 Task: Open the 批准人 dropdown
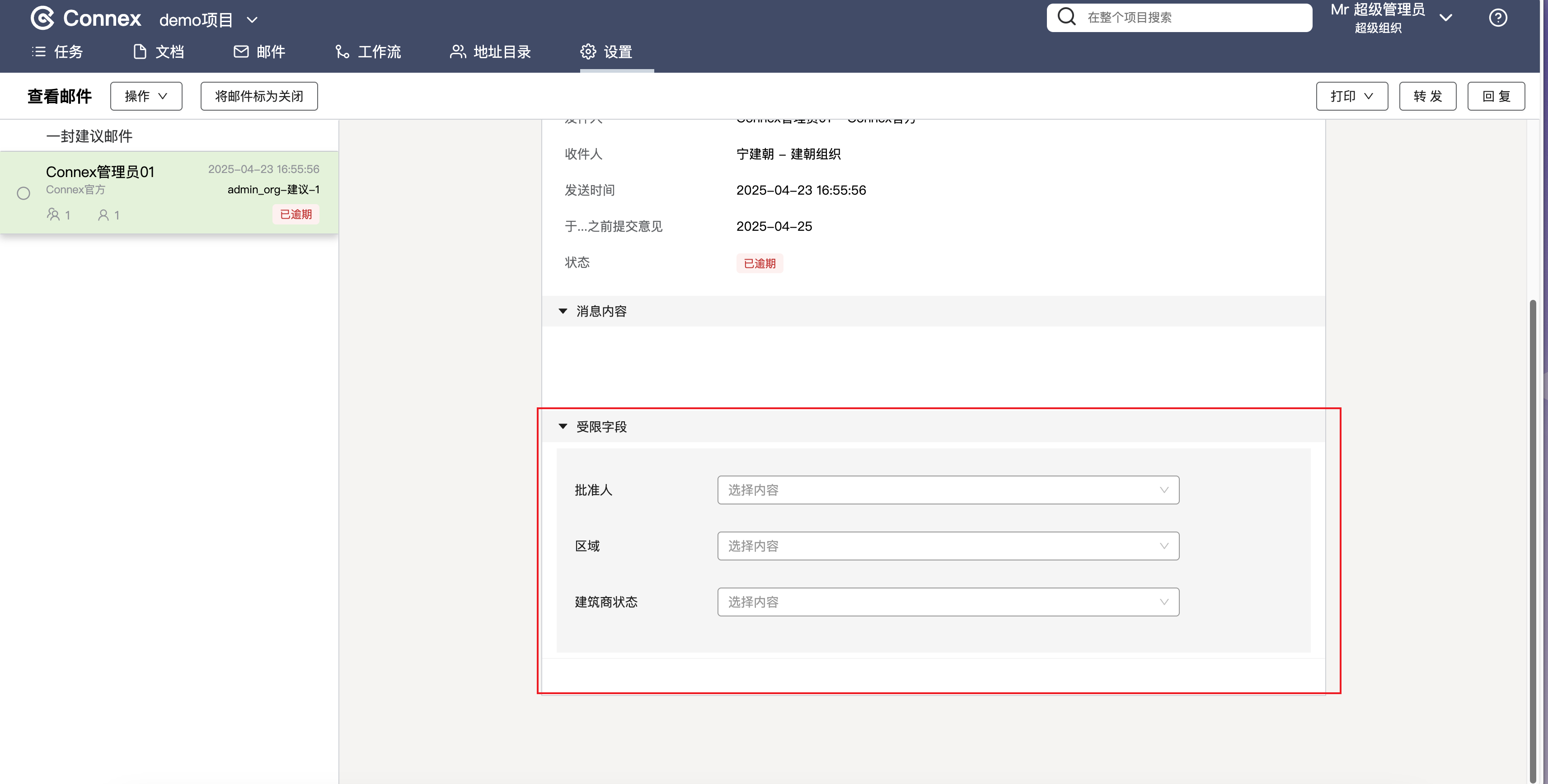pyautogui.click(x=948, y=490)
